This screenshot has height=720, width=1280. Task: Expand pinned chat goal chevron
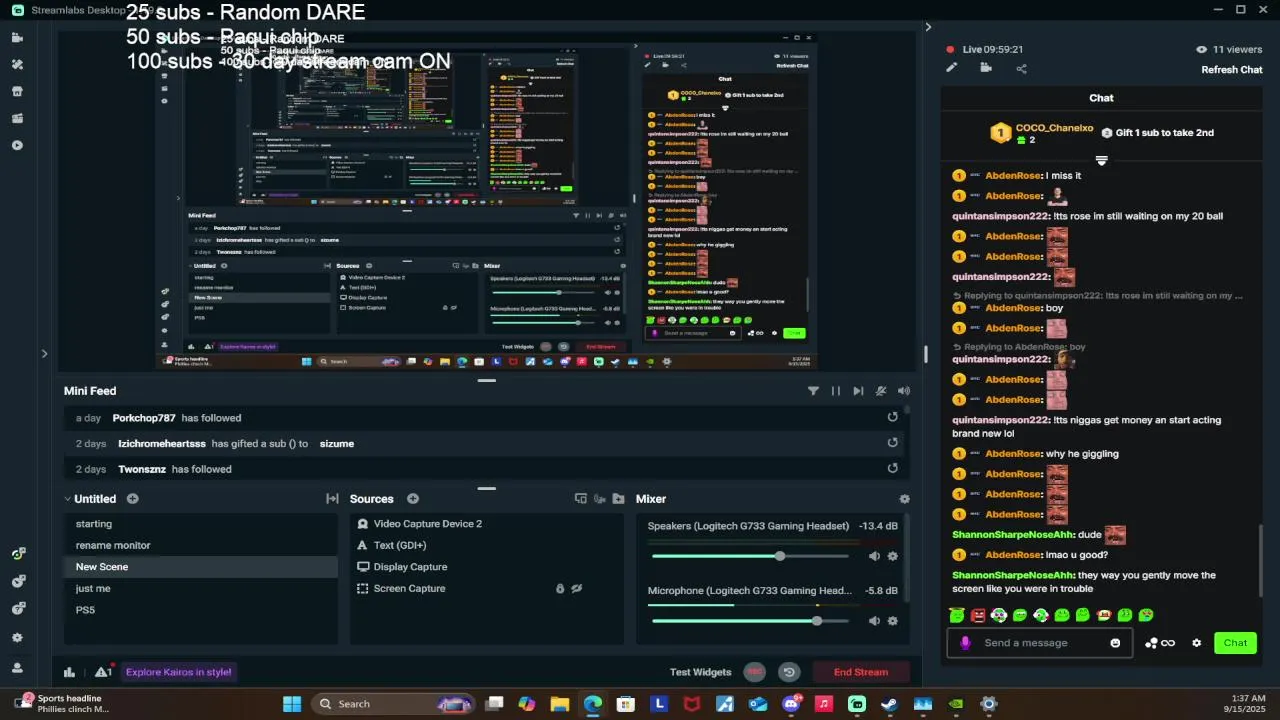[1101, 160]
